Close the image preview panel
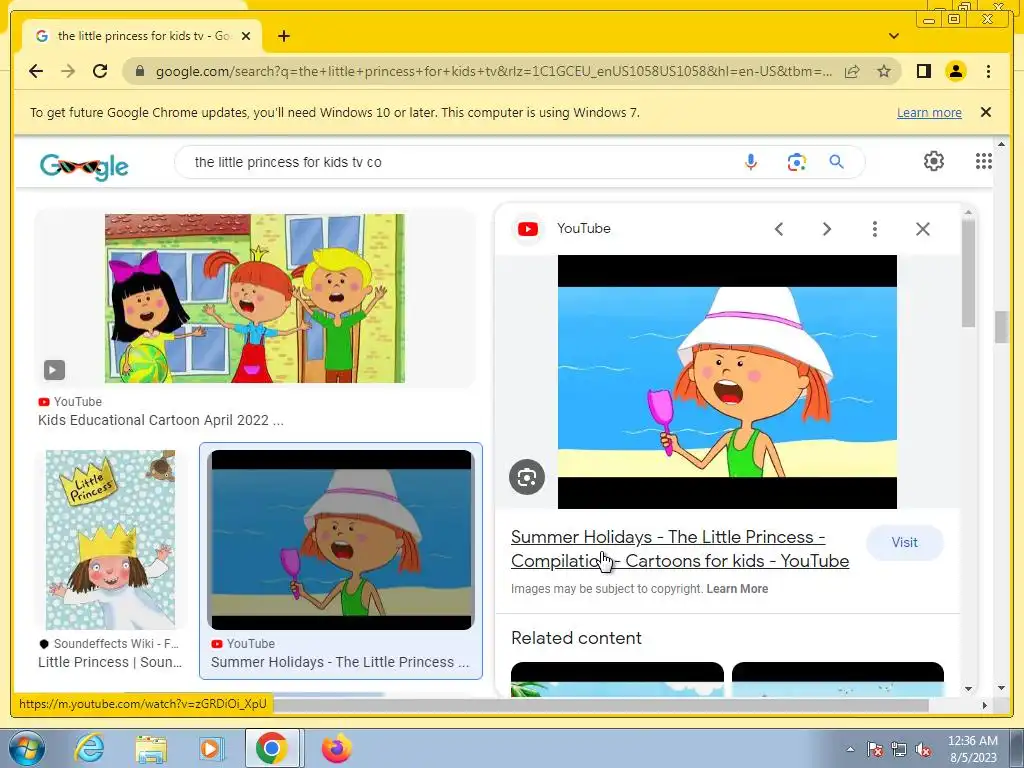Screen dimensions: 1024x768 coord(923,229)
